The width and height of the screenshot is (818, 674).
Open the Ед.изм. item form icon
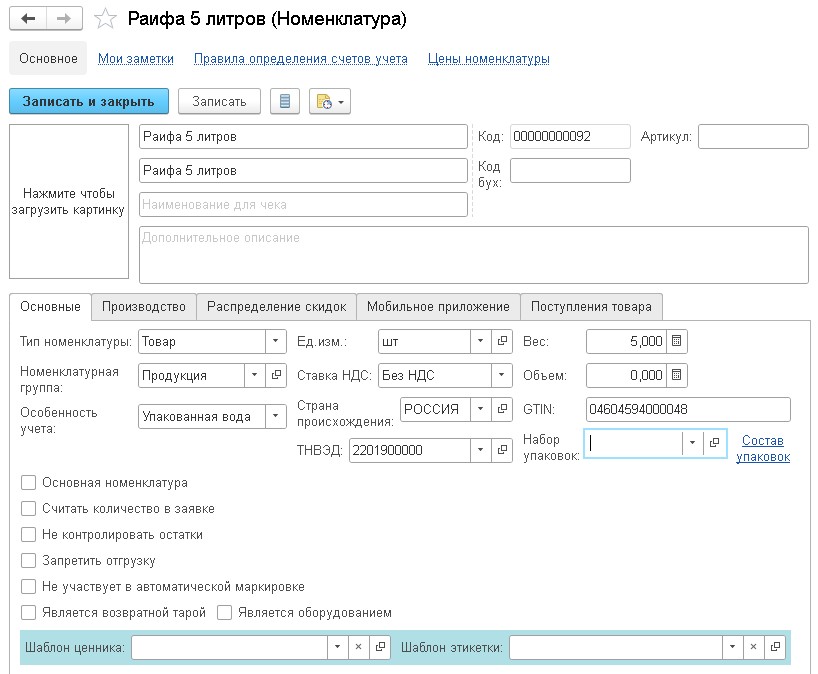pyautogui.click(x=503, y=342)
